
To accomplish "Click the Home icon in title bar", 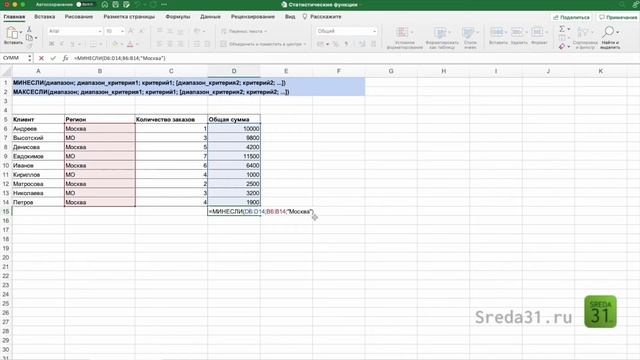I will 104,4.
